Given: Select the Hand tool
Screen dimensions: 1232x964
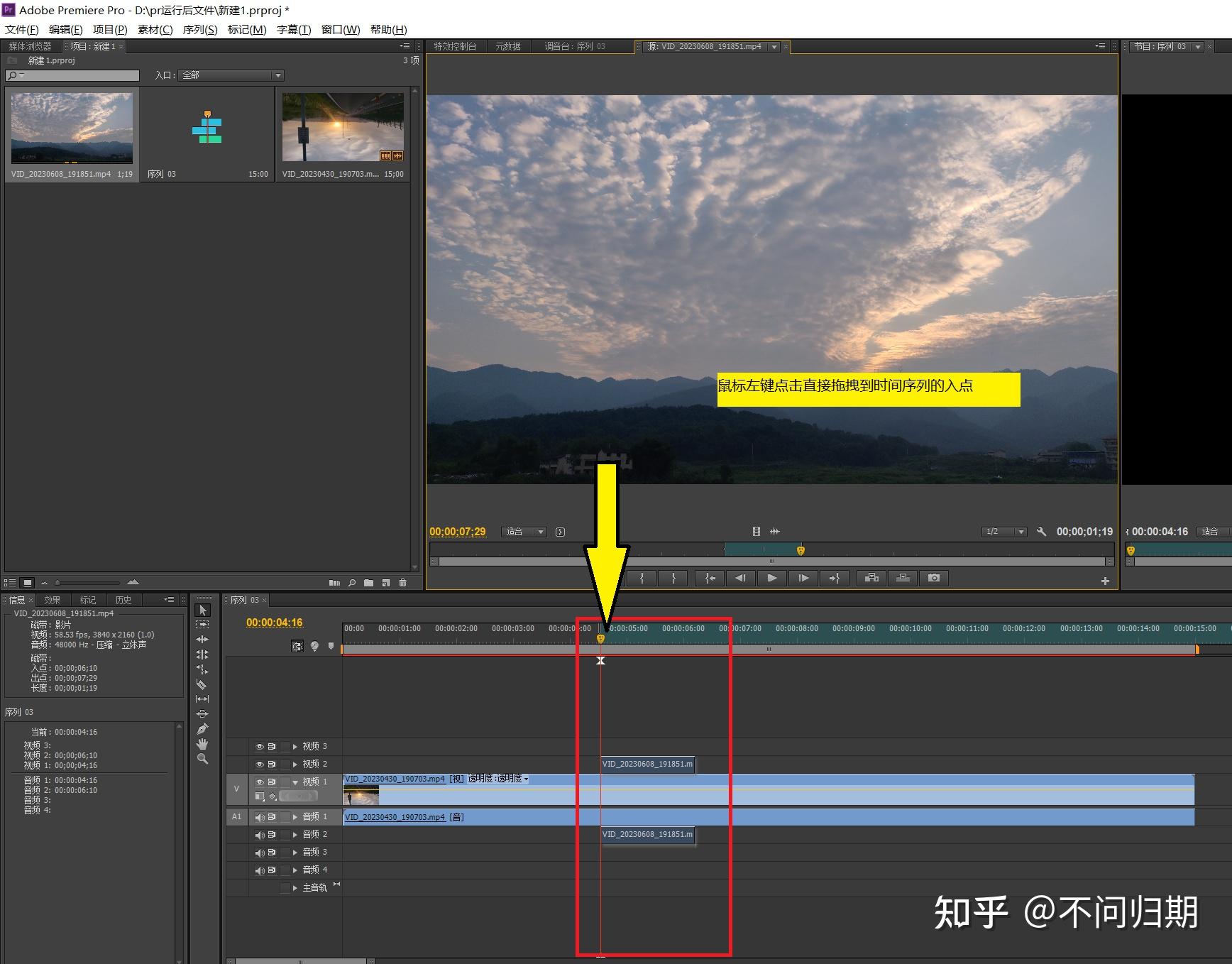Looking at the screenshot, I should click(202, 744).
